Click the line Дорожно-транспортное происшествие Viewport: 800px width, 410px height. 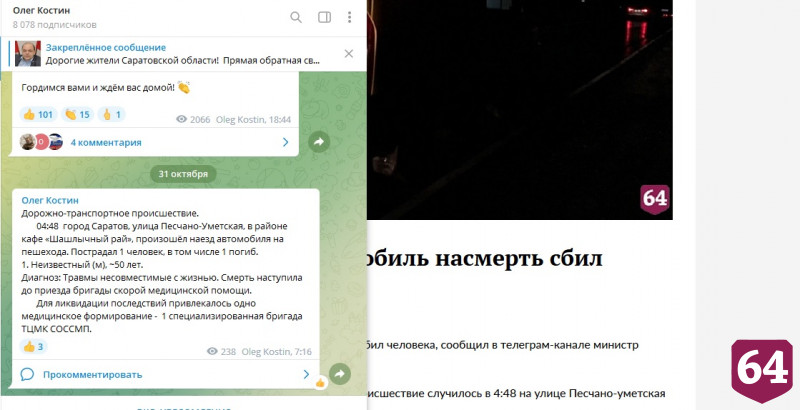pyautogui.click(x=110, y=213)
